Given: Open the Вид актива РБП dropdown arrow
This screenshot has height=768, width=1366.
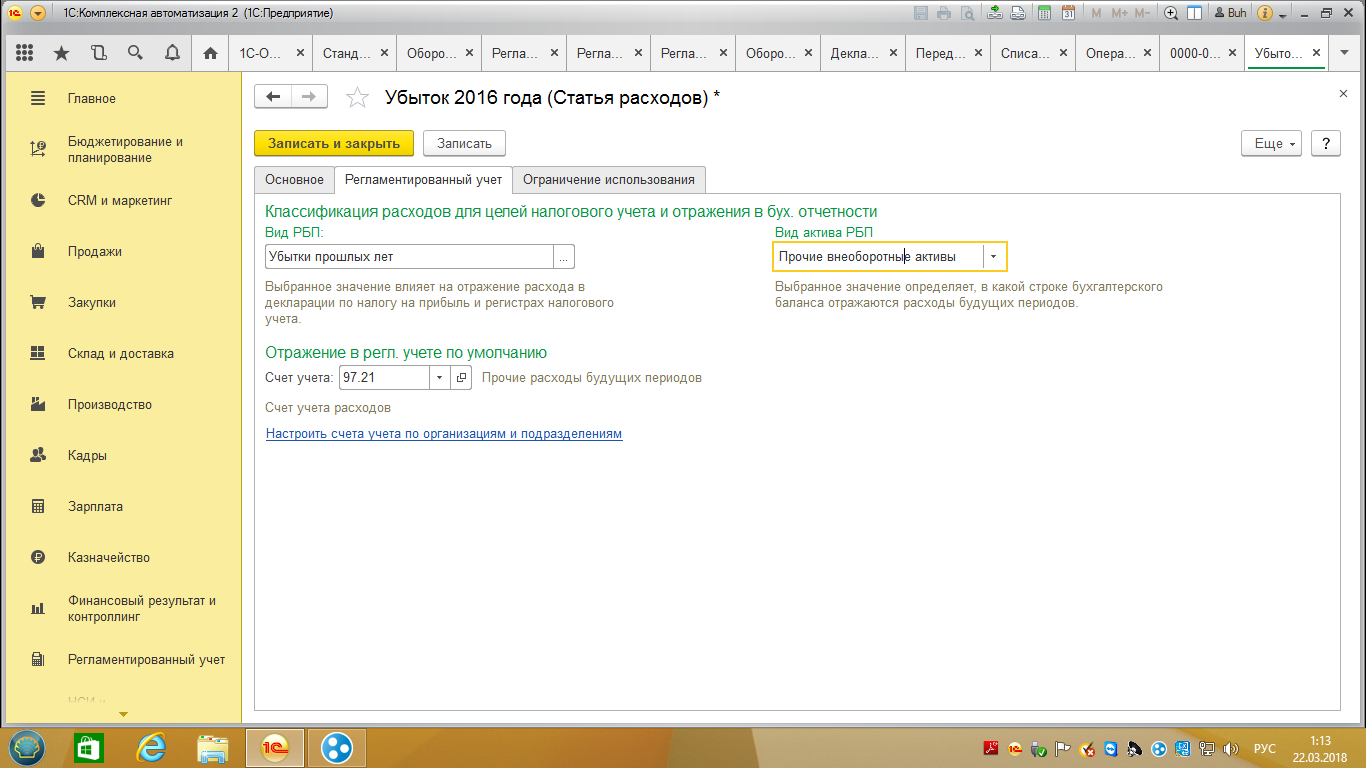Looking at the screenshot, I should [993, 257].
